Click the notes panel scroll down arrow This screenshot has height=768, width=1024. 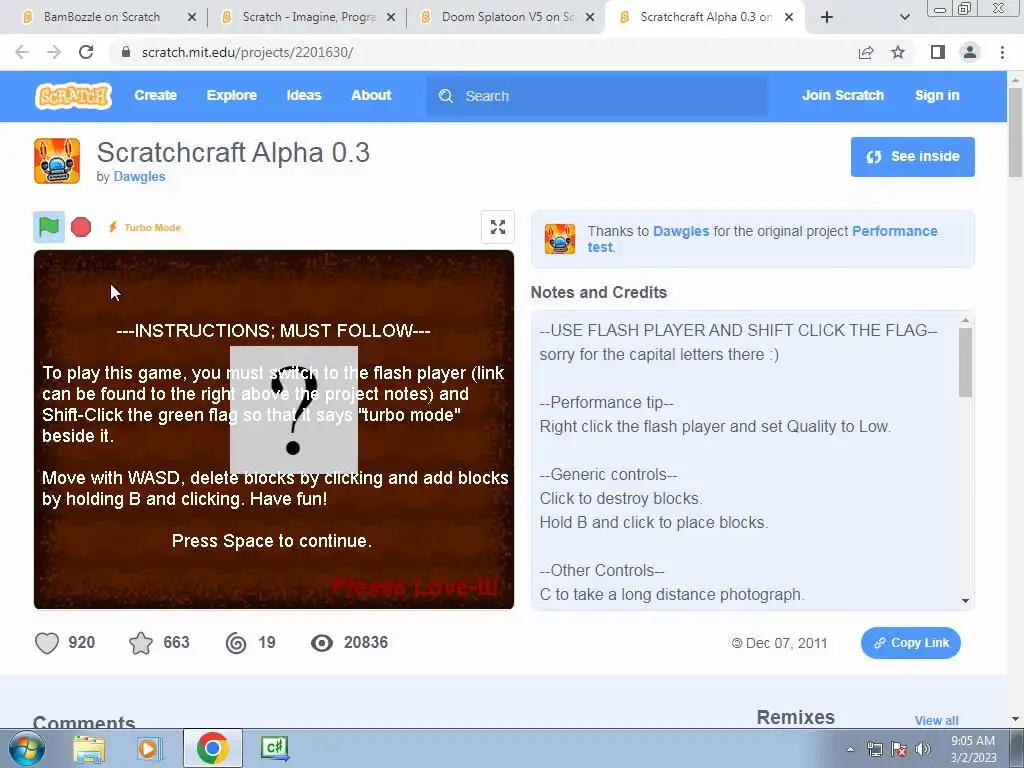pyautogui.click(x=965, y=601)
